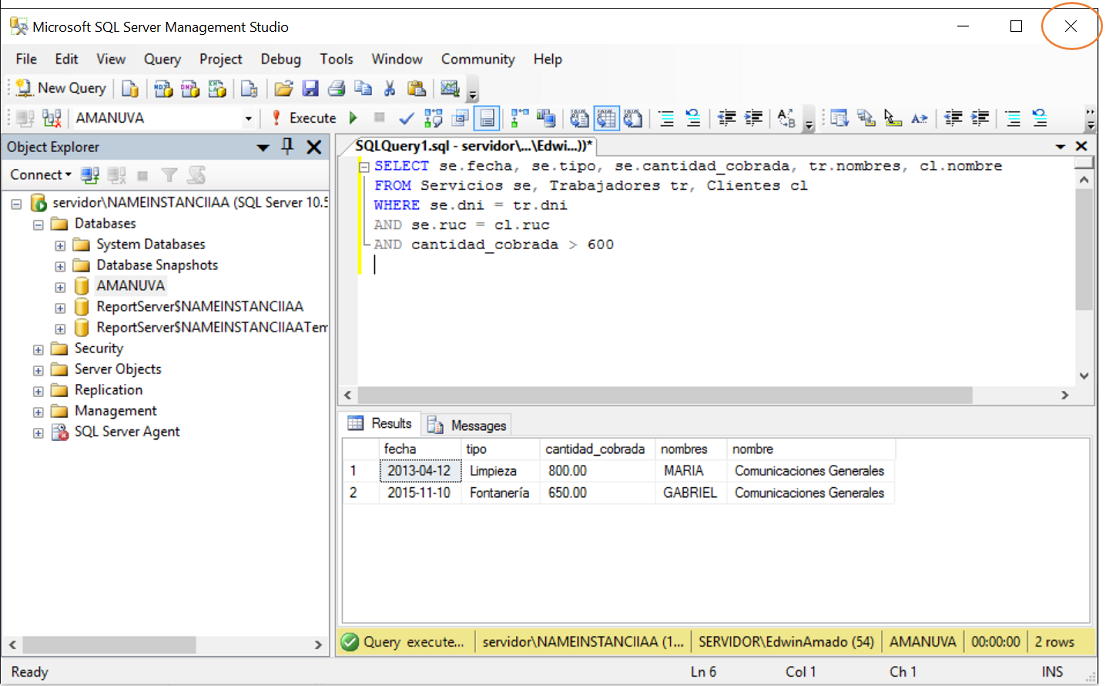Toggle Results to Grid mode
The image size is (1106, 686).
point(606,118)
